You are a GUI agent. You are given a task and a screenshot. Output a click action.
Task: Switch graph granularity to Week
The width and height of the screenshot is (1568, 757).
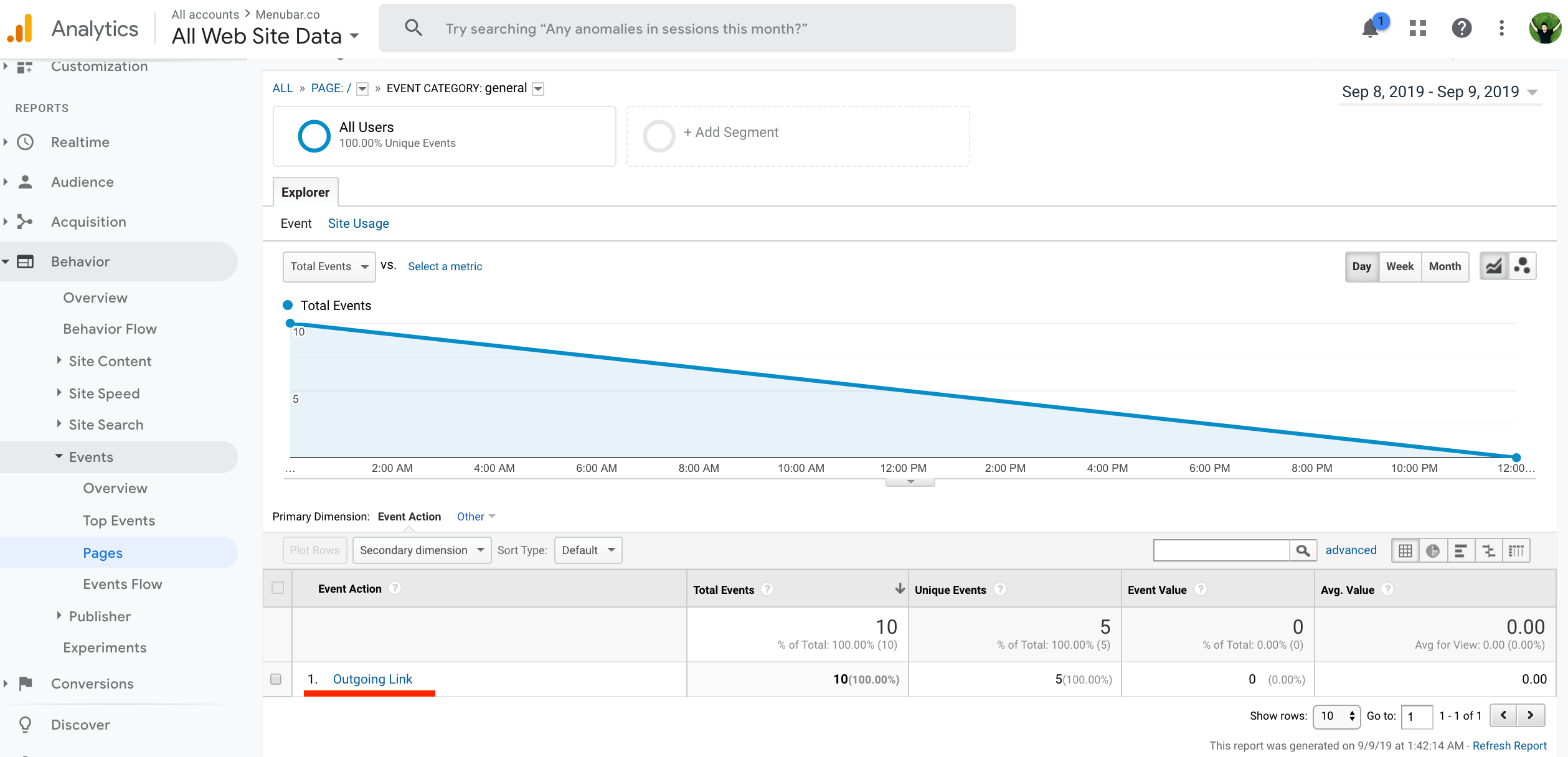pyautogui.click(x=1399, y=266)
